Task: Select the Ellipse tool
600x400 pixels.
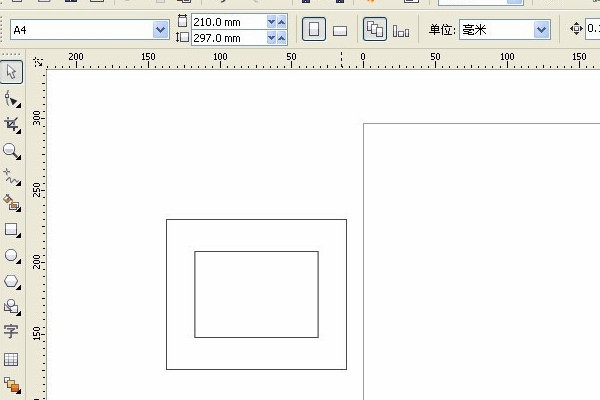Action: tap(12, 256)
